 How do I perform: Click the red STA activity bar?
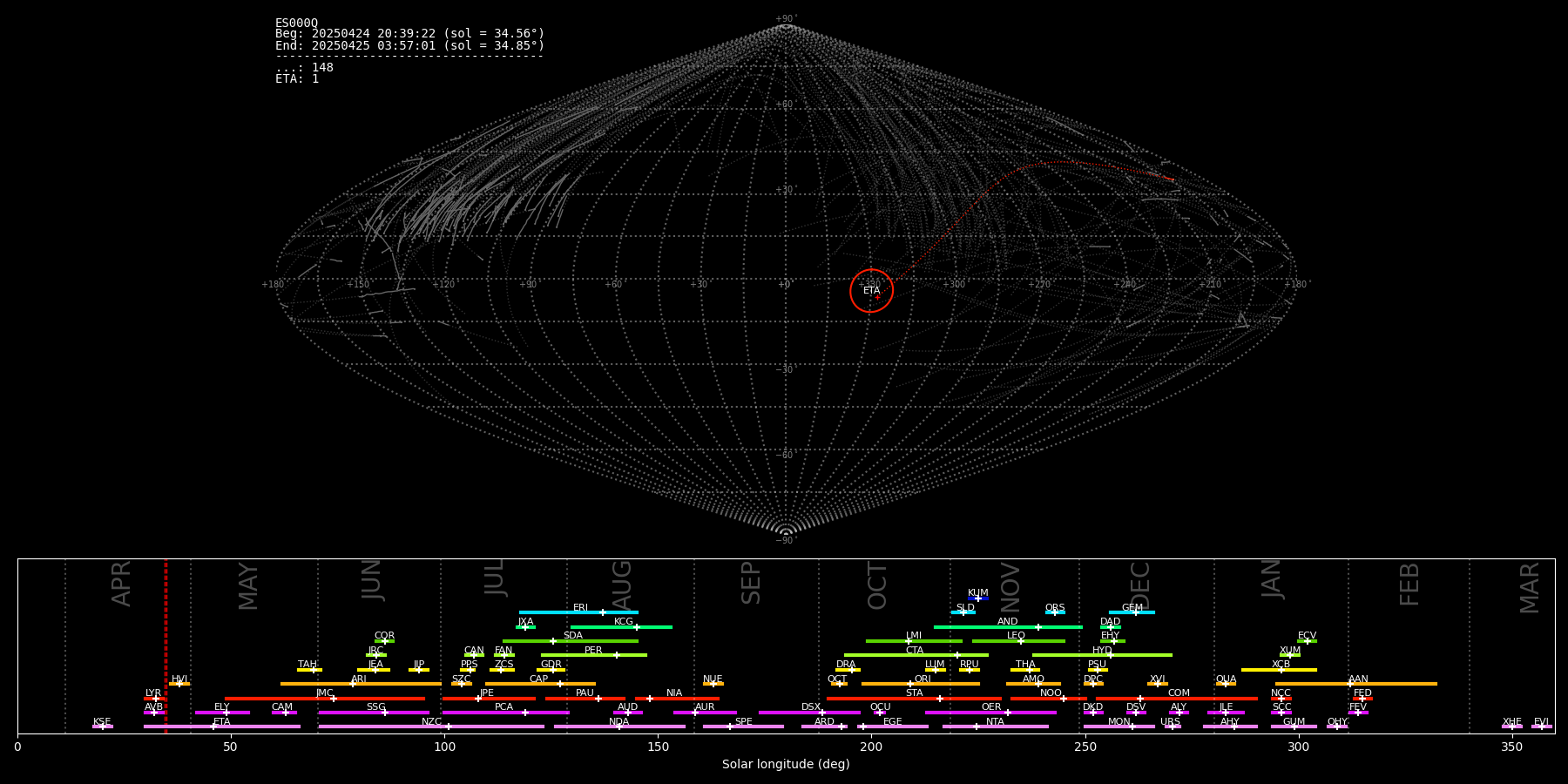coord(914,699)
